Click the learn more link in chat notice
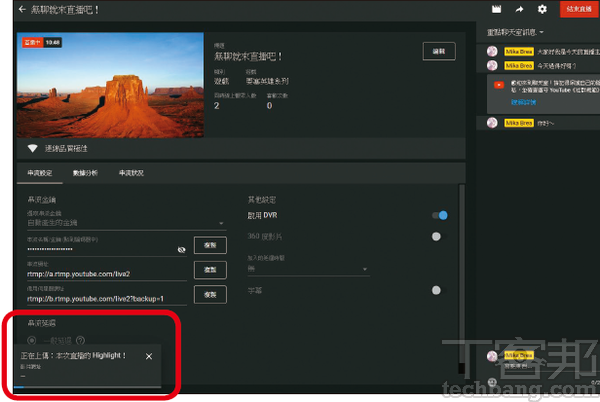Viewport: 600px width, 402px height. pos(523,102)
